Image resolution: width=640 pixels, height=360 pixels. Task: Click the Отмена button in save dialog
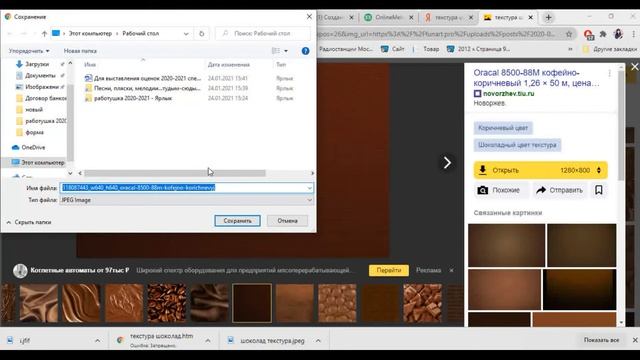point(287,221)
